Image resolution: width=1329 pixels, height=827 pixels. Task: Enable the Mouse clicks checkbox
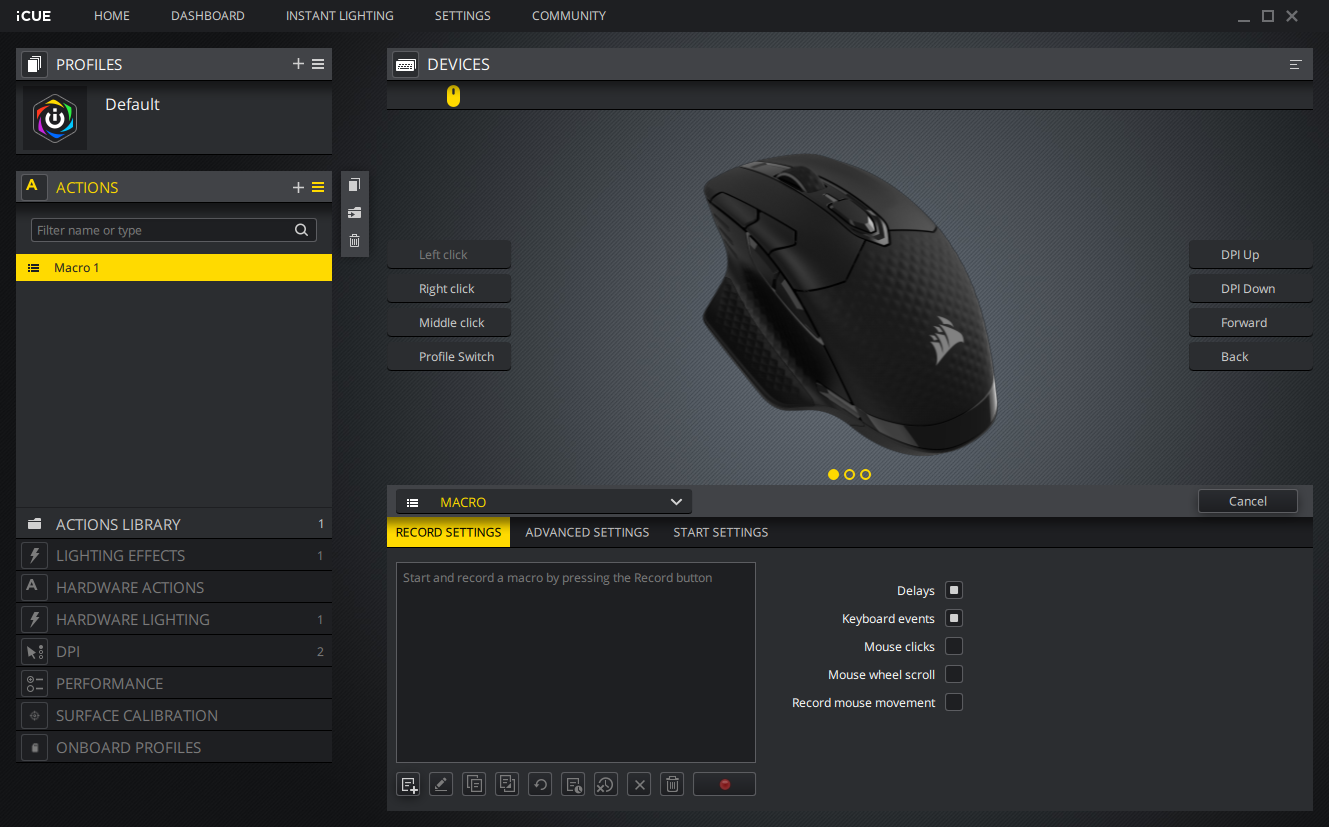tap(954, 646)
